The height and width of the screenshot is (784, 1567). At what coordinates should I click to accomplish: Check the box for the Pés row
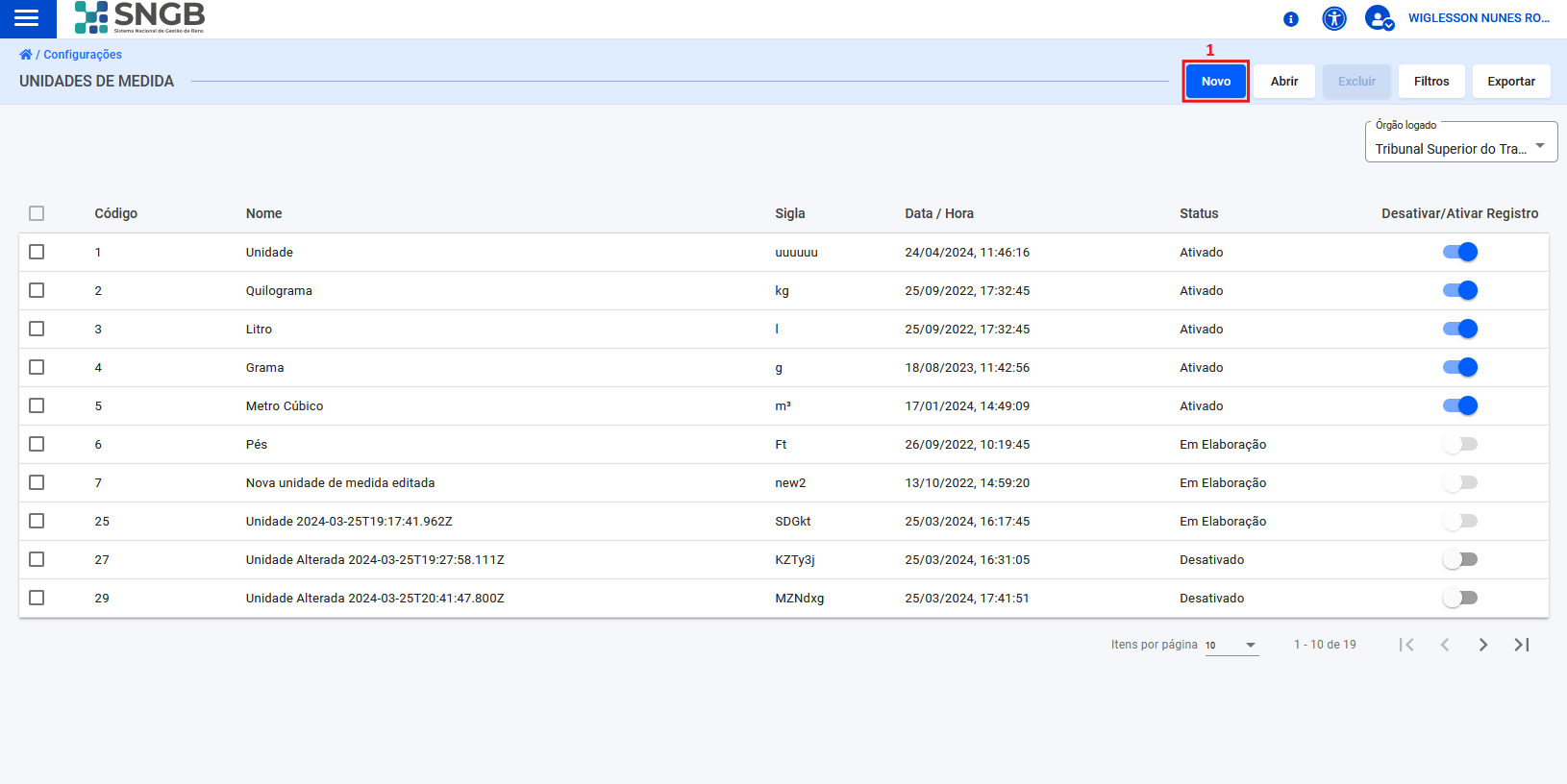click(37, 444)
